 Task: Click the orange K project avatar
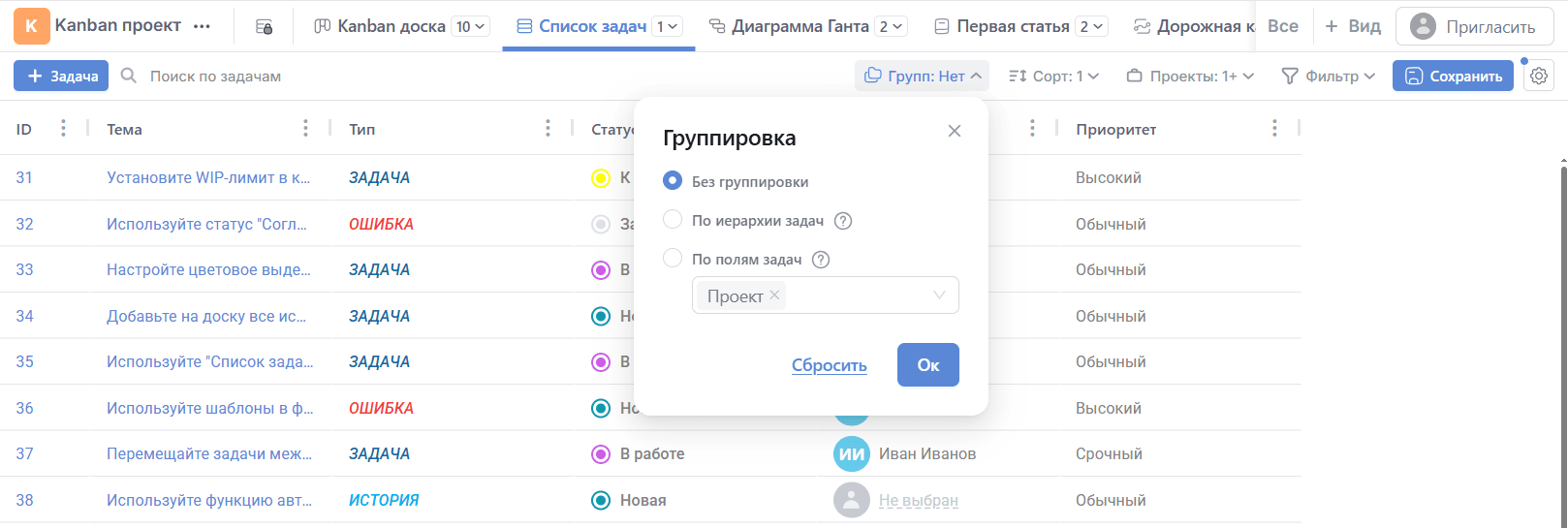(31, 27)
